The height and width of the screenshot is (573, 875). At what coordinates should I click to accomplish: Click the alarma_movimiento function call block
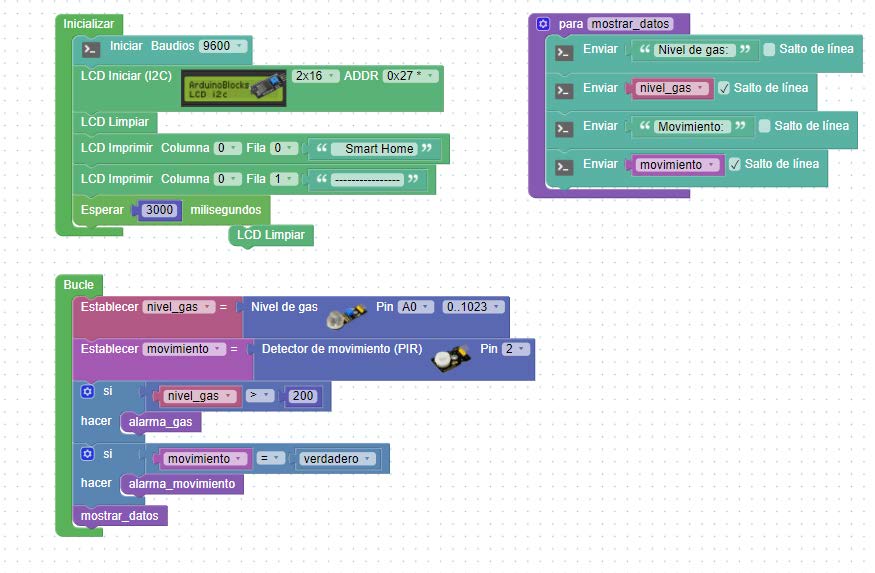pos(182,484)
